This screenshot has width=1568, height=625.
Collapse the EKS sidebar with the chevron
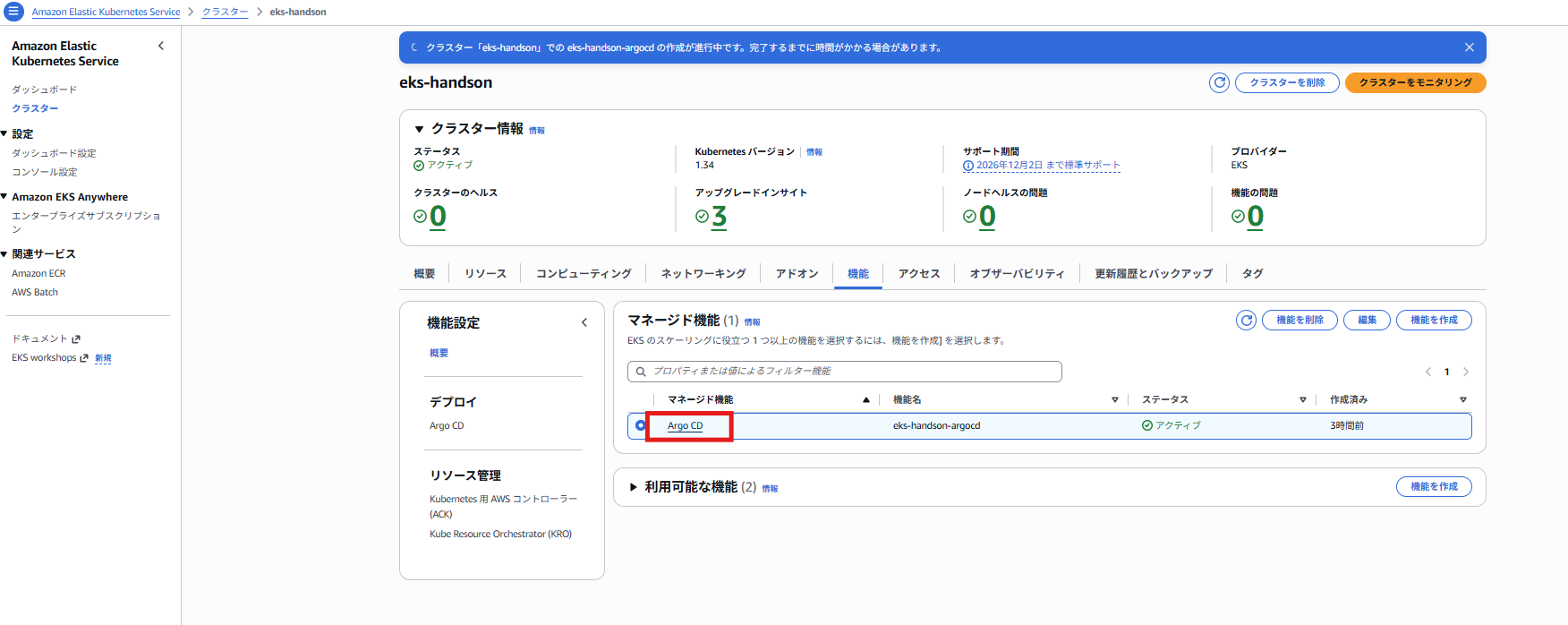coord(161,46)
